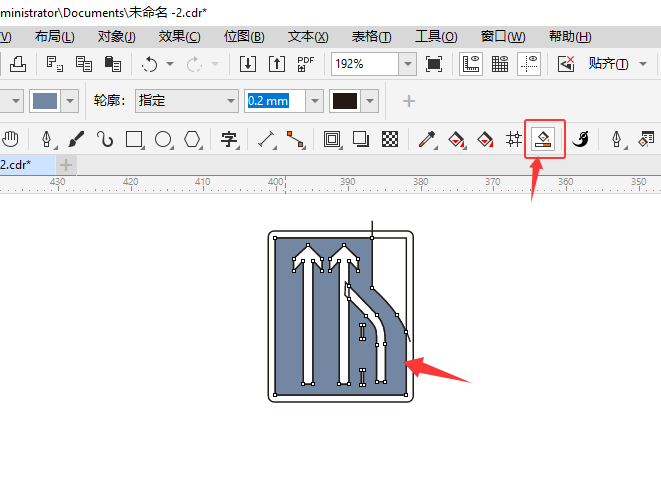Click the Undo arrow icon
This screenshot has width=661, height=483.
149,64
